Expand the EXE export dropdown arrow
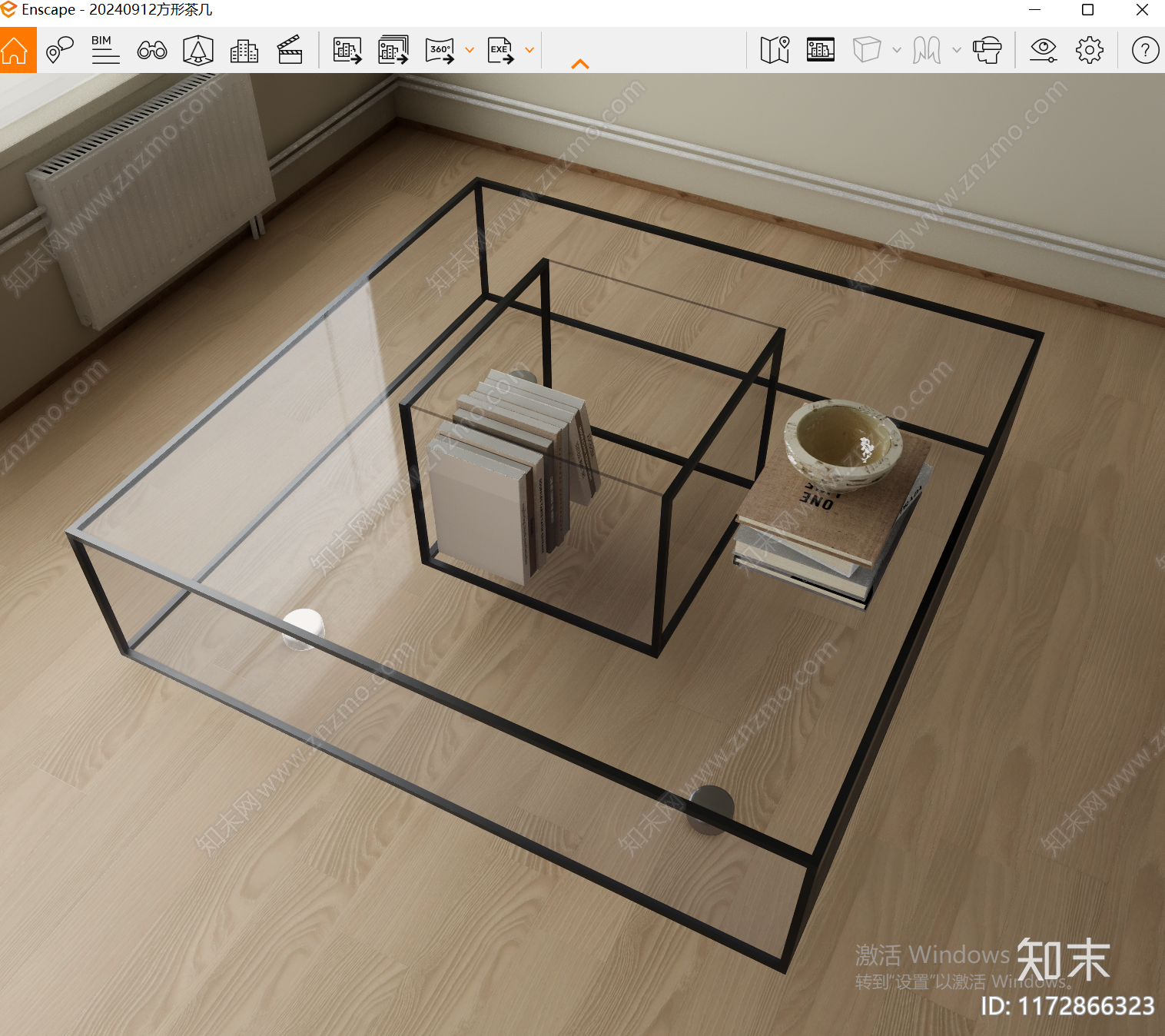 (x=529, y=50)
